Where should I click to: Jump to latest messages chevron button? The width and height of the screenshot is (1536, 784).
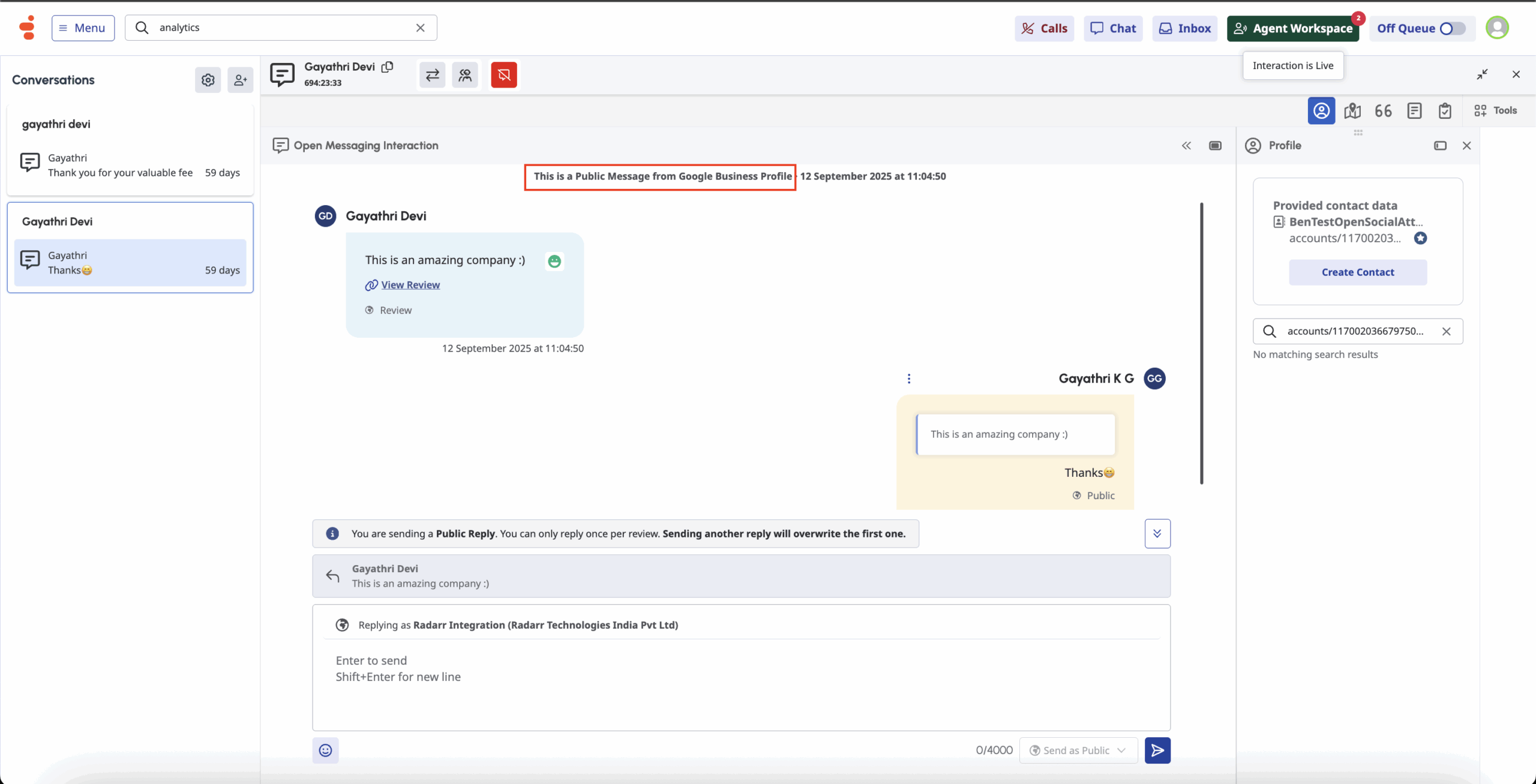1157,533
